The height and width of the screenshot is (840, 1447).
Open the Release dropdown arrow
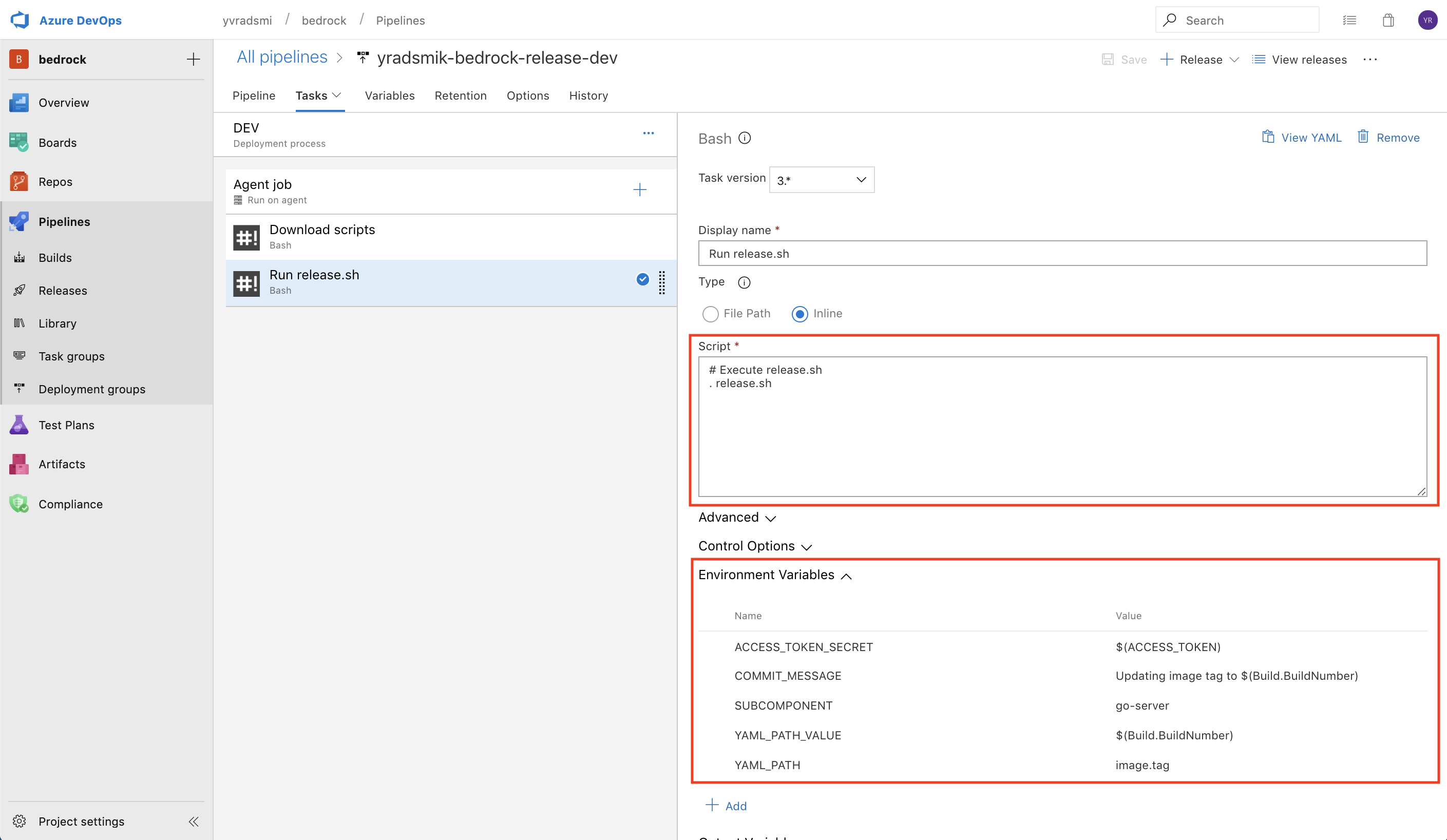pos(1234,59)
